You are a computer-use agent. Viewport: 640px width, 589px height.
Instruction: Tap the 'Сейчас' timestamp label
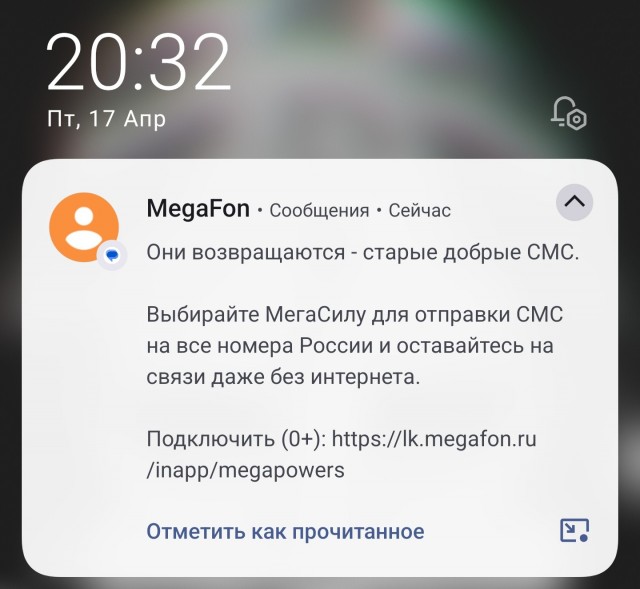click(420, 211)
